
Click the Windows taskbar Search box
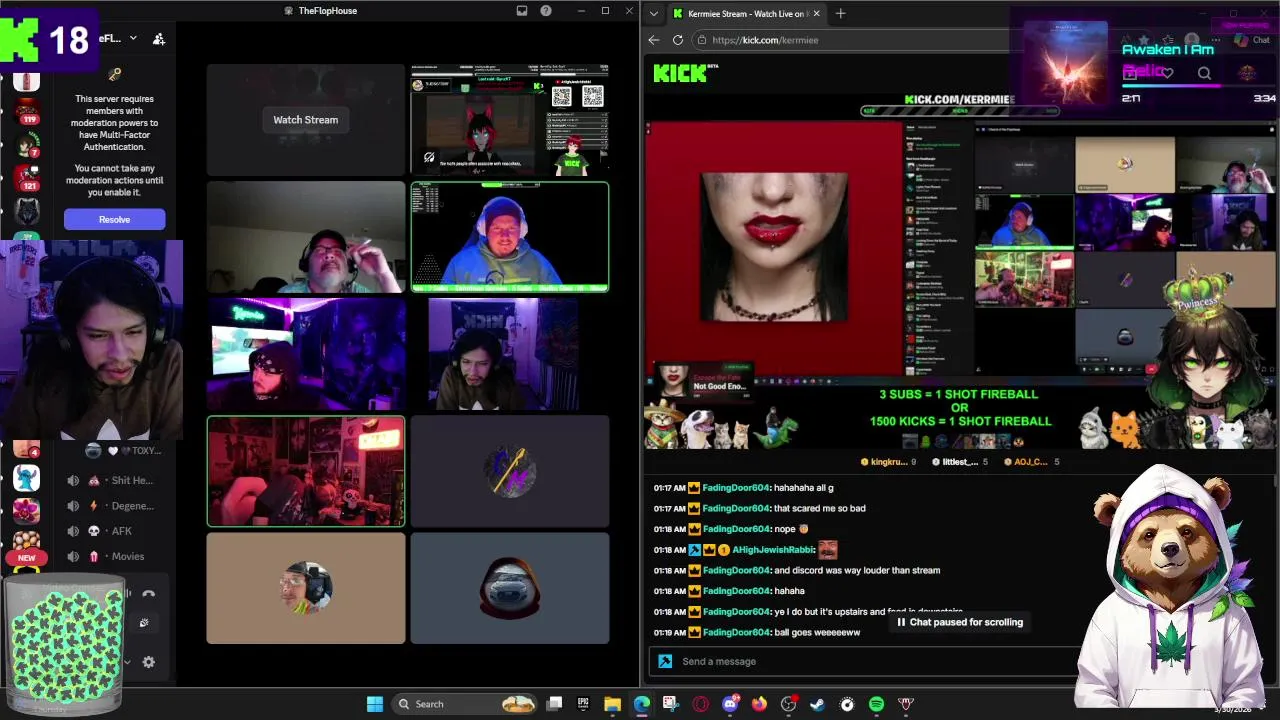point(466,704)
